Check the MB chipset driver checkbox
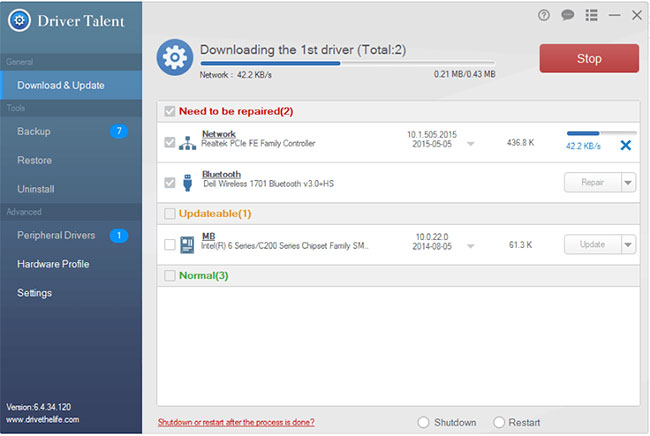650x436 pixels. point(170,244)
